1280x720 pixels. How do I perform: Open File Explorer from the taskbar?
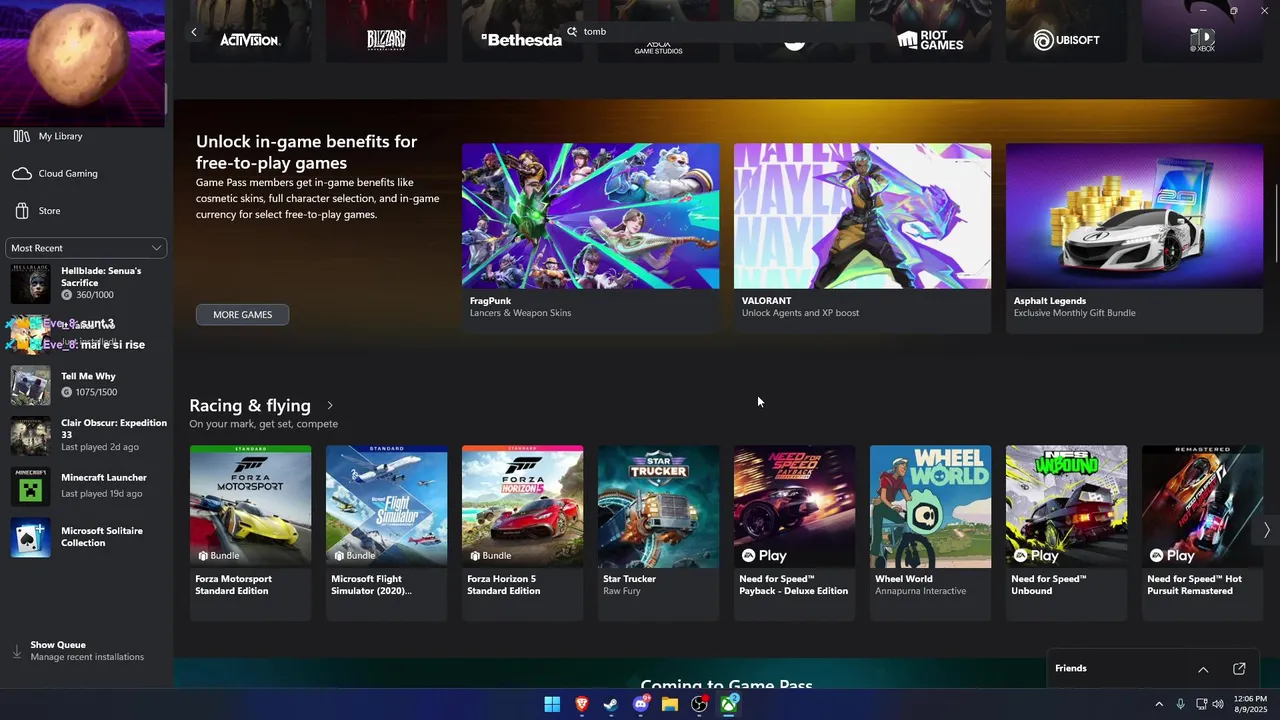(670, 705)
